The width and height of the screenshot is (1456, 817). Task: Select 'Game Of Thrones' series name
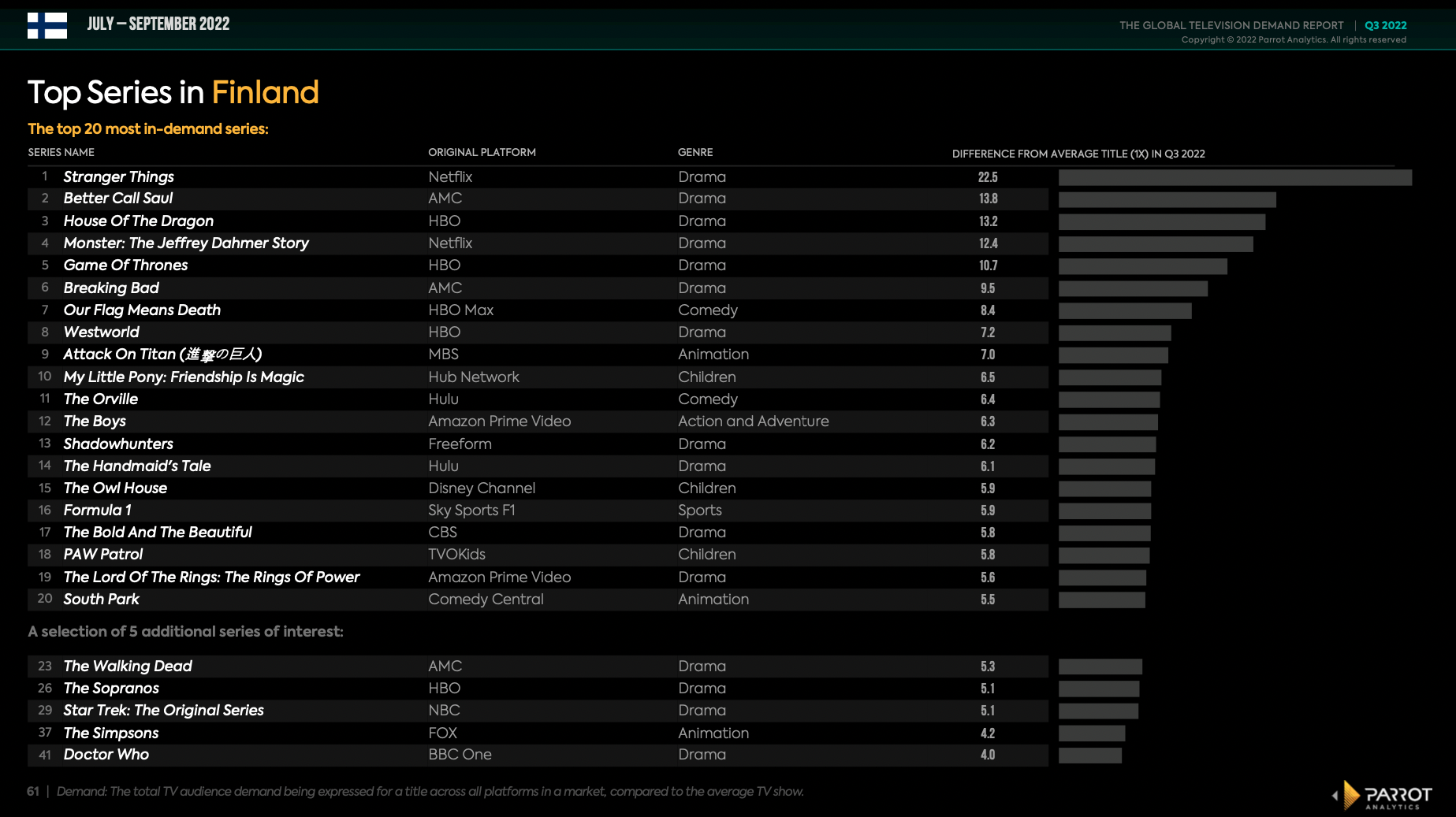pyautogui.click(x=125, y=266)
